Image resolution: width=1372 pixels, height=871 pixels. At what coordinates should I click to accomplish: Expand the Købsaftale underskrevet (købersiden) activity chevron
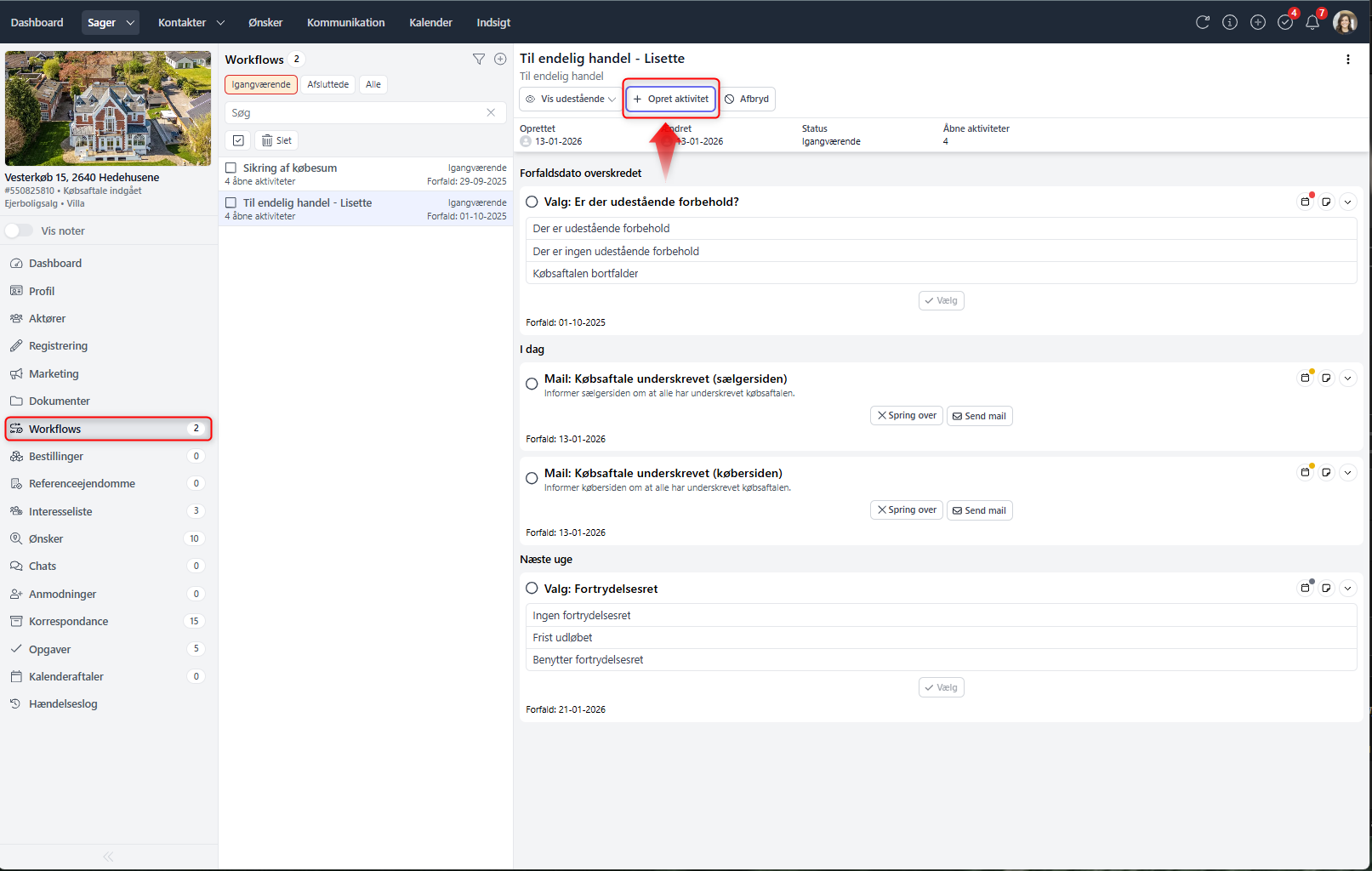[1347, 472]
